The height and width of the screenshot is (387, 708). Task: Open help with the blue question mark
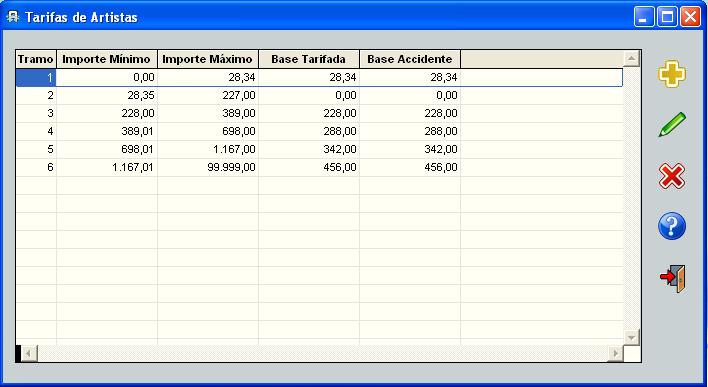click(x=671, y=226)
